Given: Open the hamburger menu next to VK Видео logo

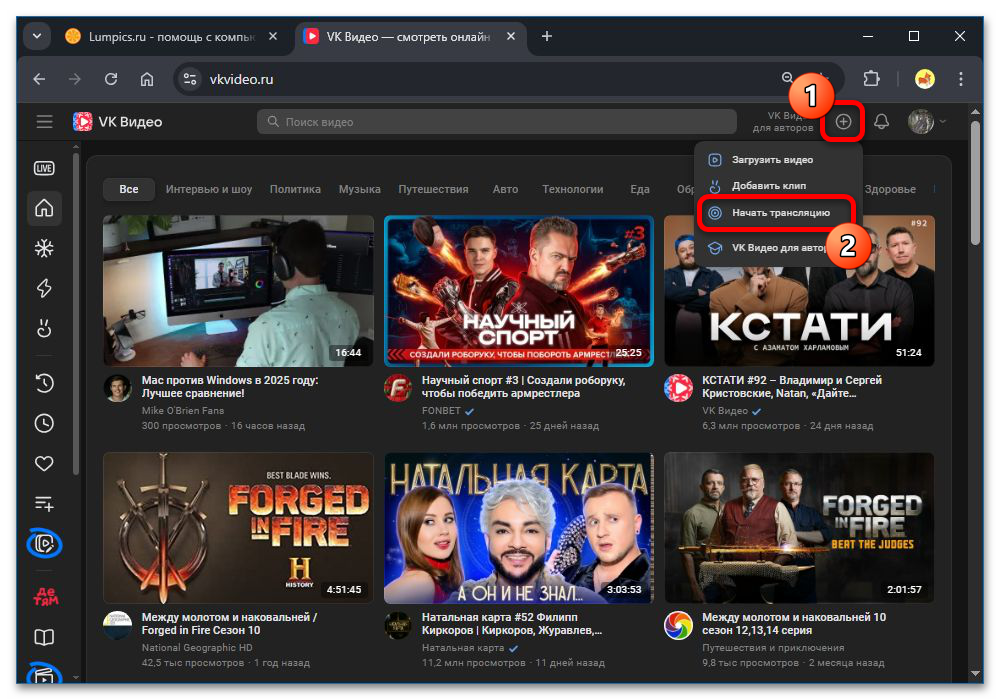Looking at the screenshot, I should click(45, 121).
